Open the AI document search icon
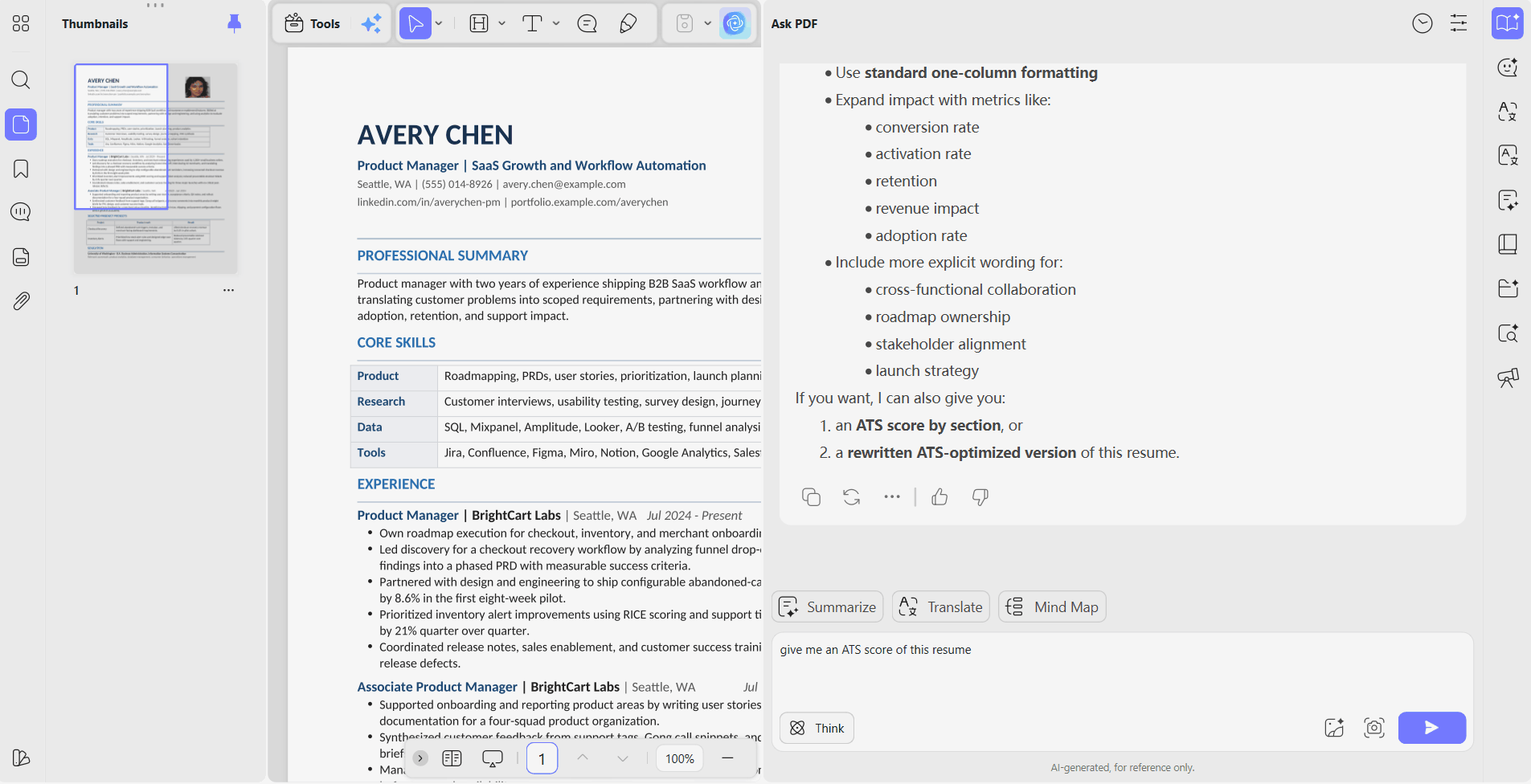1531x784 pixels. [x=1508, y=333]
